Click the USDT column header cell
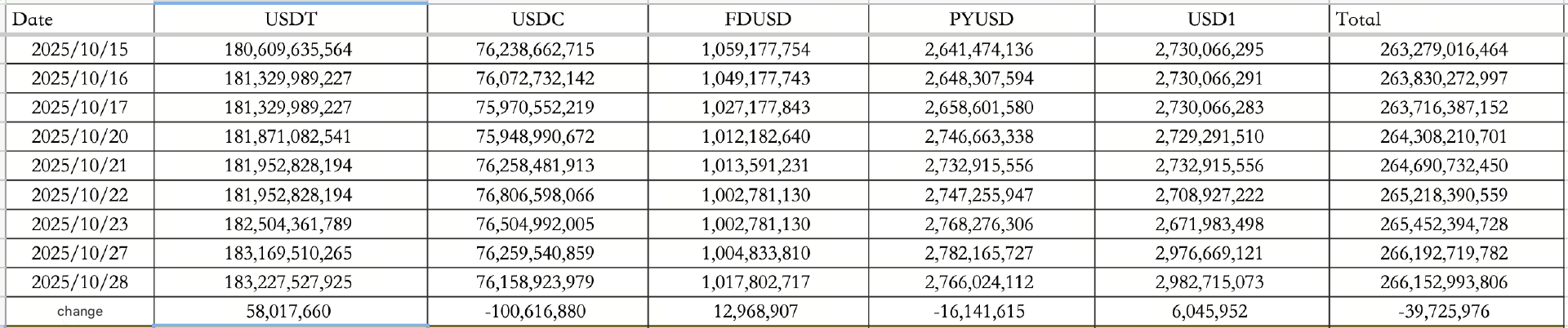Image resolution: width=1568 pixels, height=328 pixels. coord(291,19)
